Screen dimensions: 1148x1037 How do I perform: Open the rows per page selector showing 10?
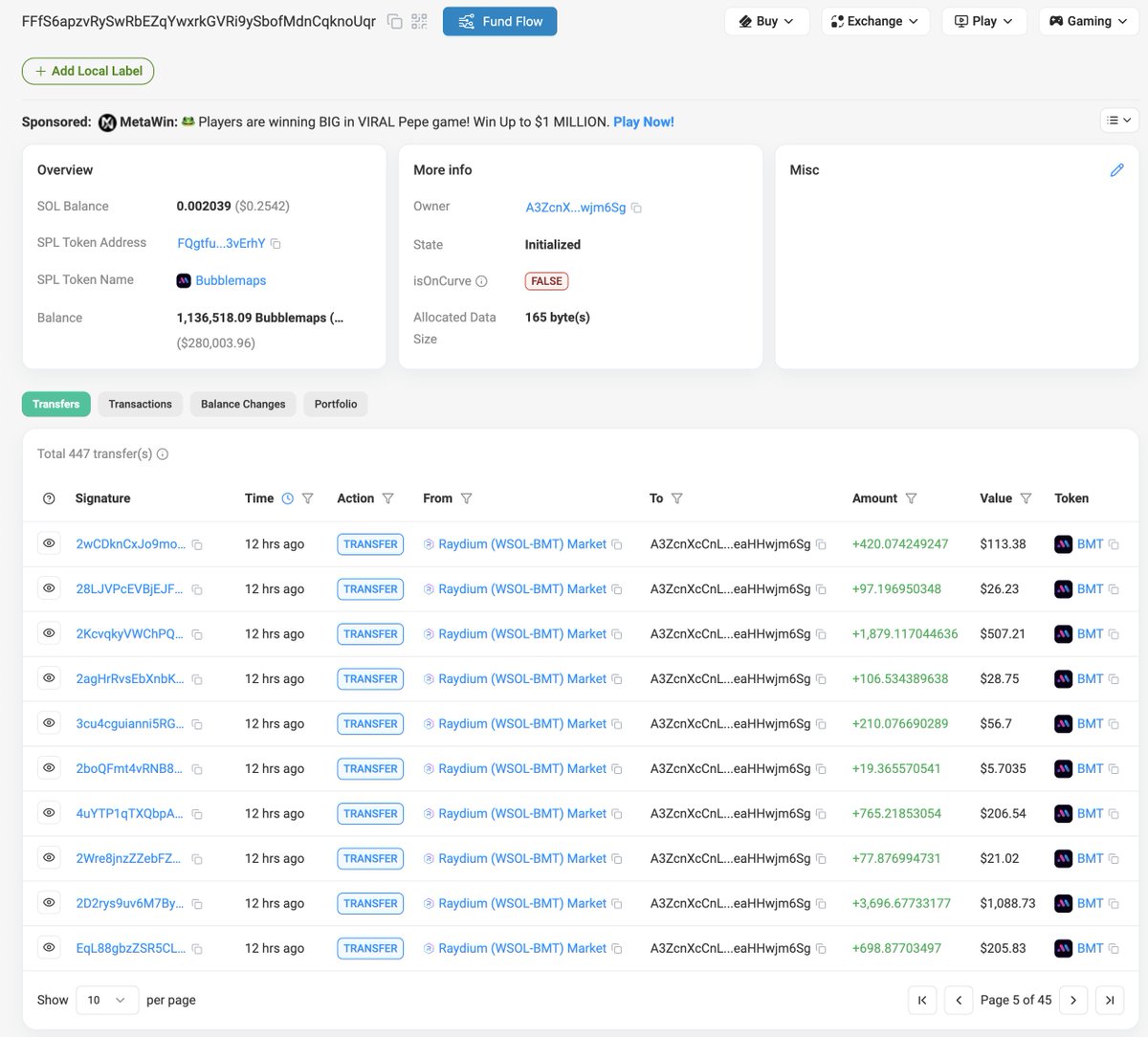[x=106, y=1000]
